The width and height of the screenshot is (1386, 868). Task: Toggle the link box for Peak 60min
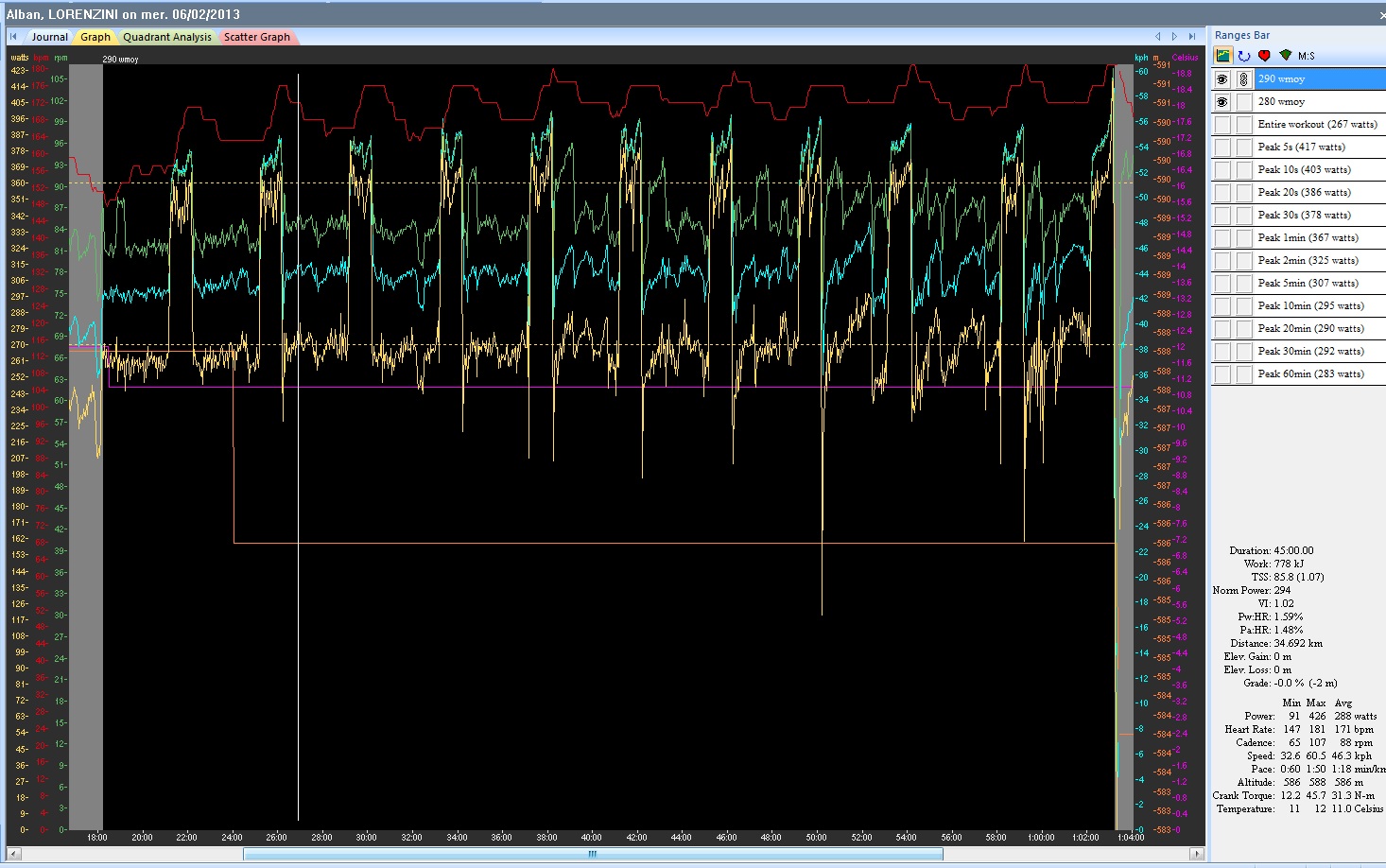tap(1244, 374)
